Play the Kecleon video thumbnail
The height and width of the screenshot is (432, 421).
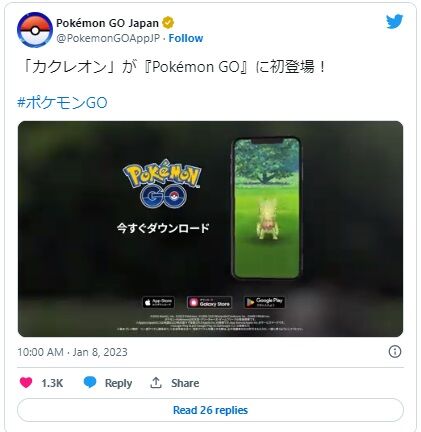point(210,229)
